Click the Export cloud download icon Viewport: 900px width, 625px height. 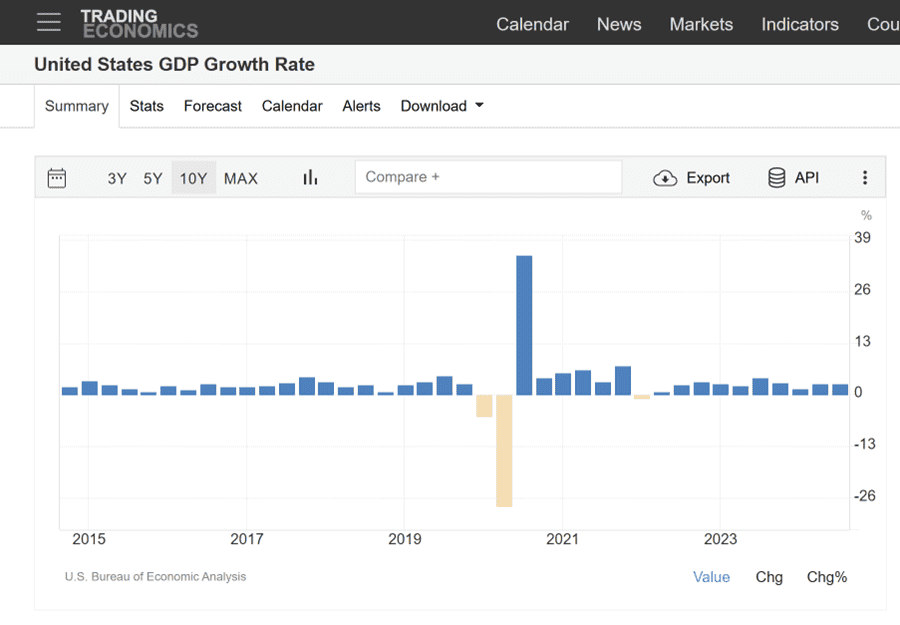coord(665,178)
